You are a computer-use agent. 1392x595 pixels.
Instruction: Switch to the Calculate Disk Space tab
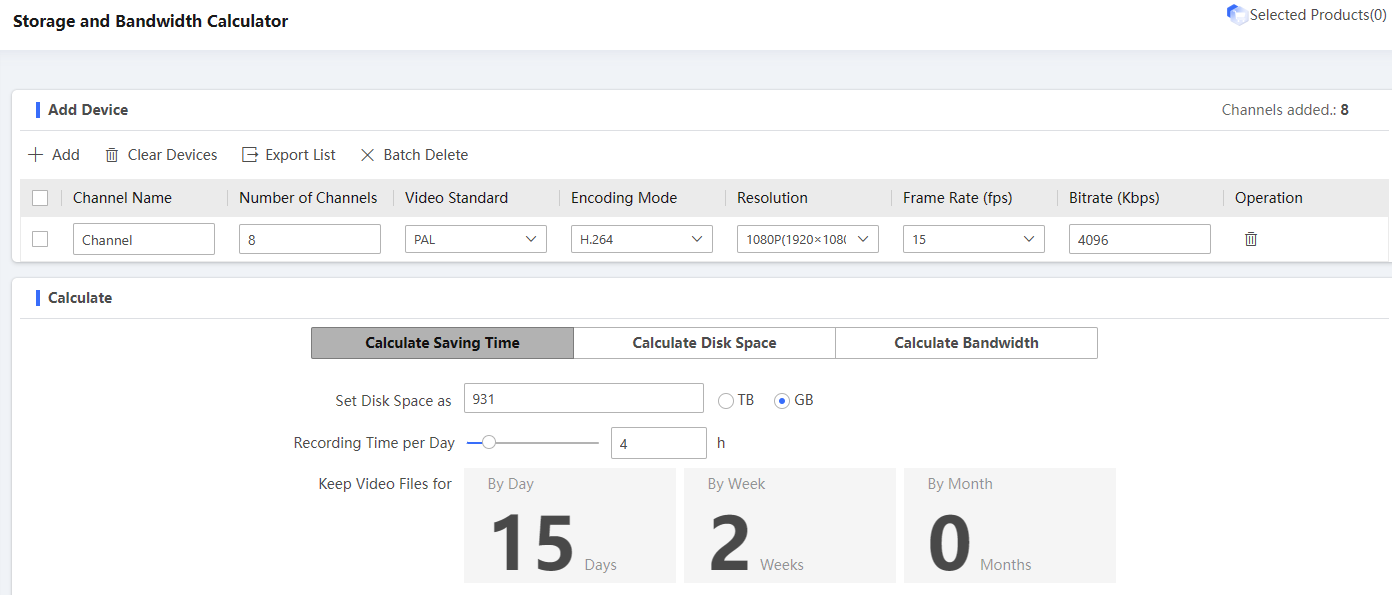pyautogui.click(x=704, y=343)
